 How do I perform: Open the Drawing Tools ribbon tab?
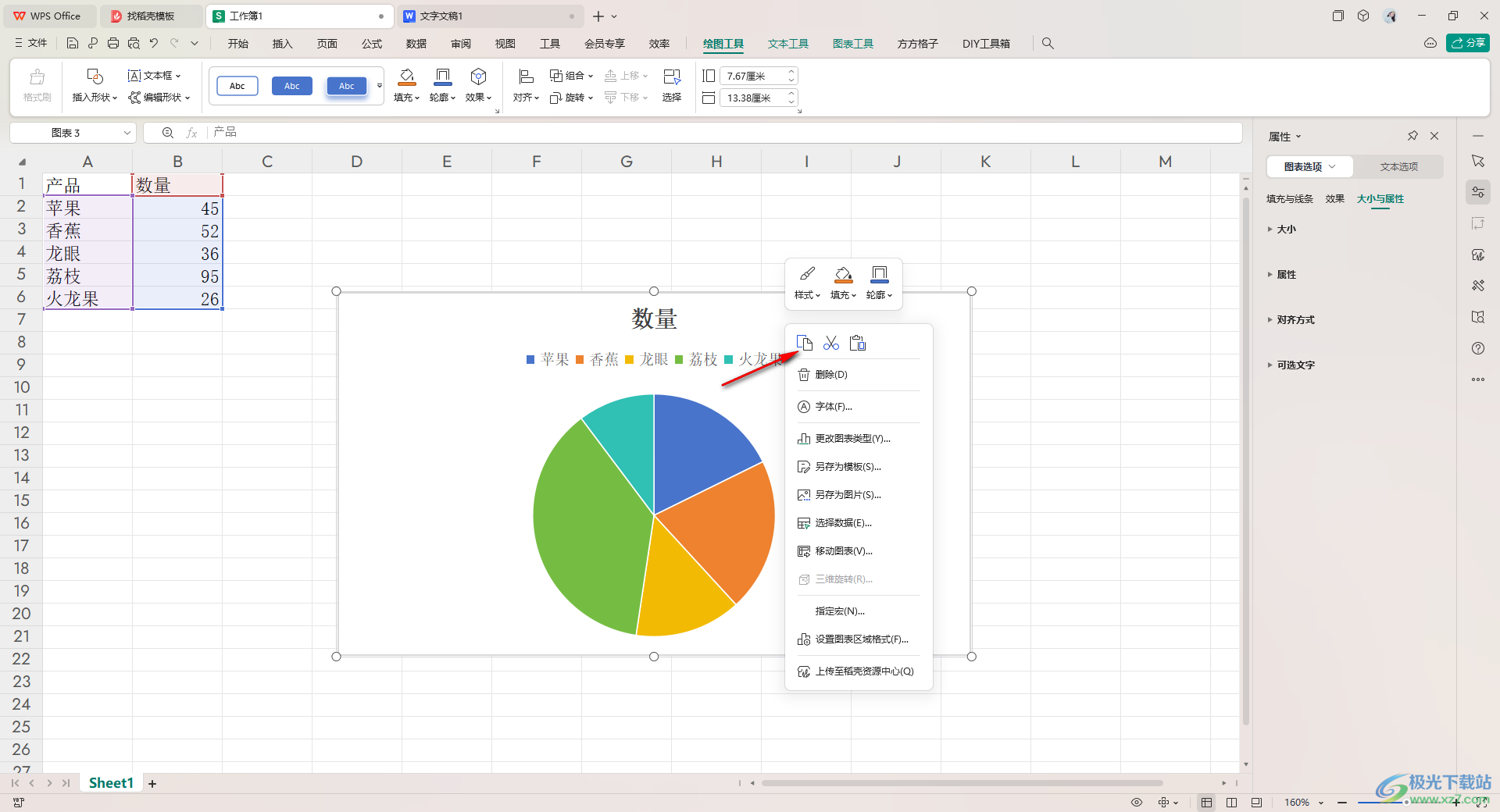723,44
